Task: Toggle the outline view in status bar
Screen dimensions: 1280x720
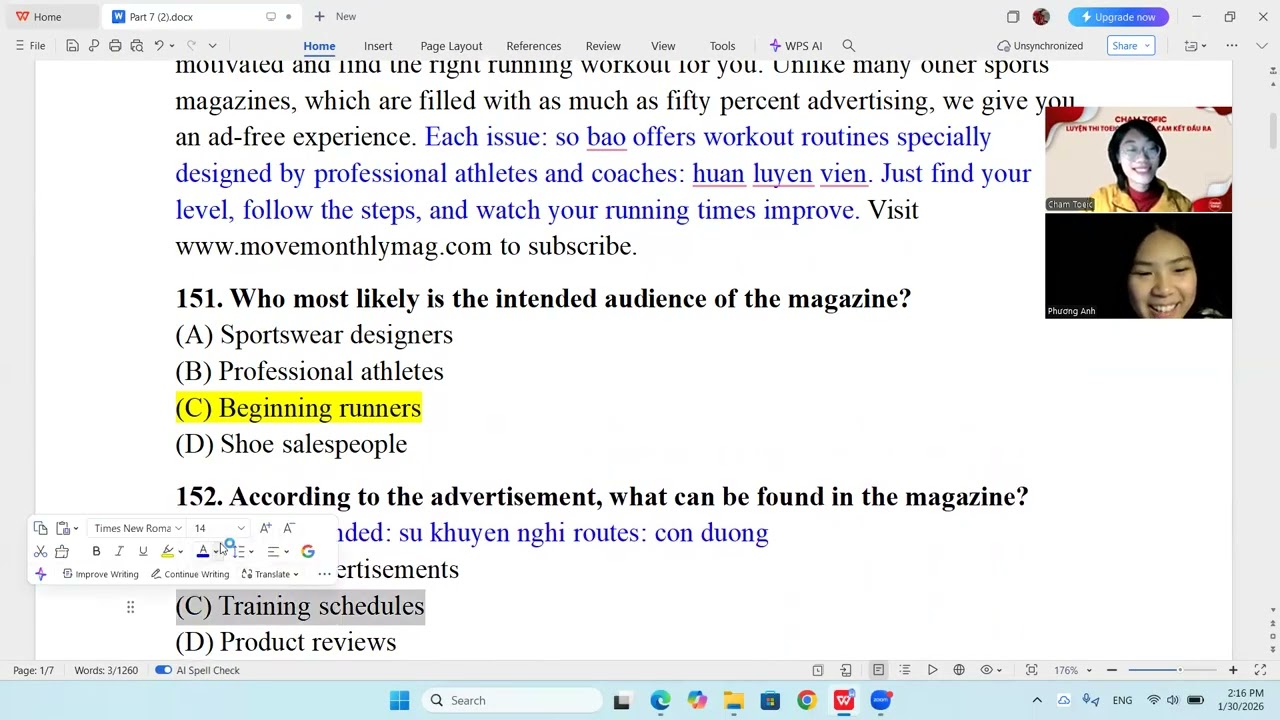Action: [x=905, y=670]
